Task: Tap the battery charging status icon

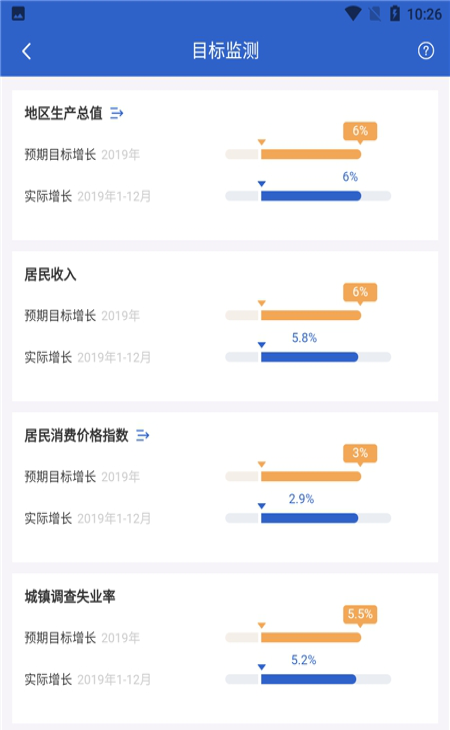Action: coord(395,14)
